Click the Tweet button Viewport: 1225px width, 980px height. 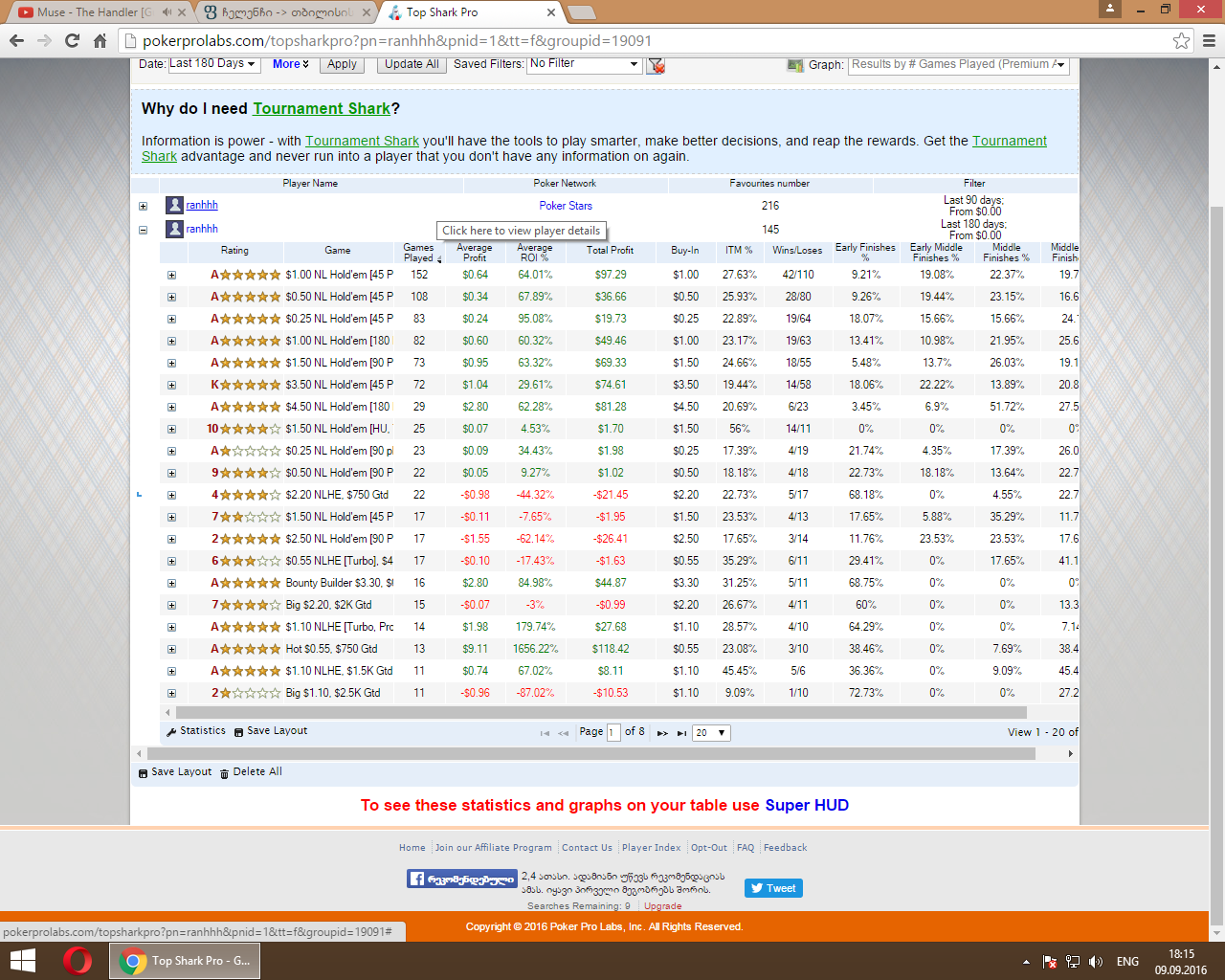coord(773,888)
